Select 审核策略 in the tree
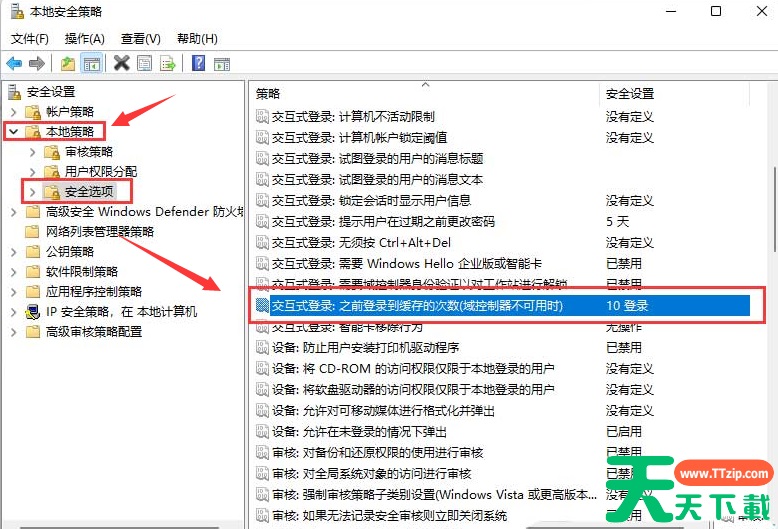Viewport: 778px width, 529px height. click(89, 152)
